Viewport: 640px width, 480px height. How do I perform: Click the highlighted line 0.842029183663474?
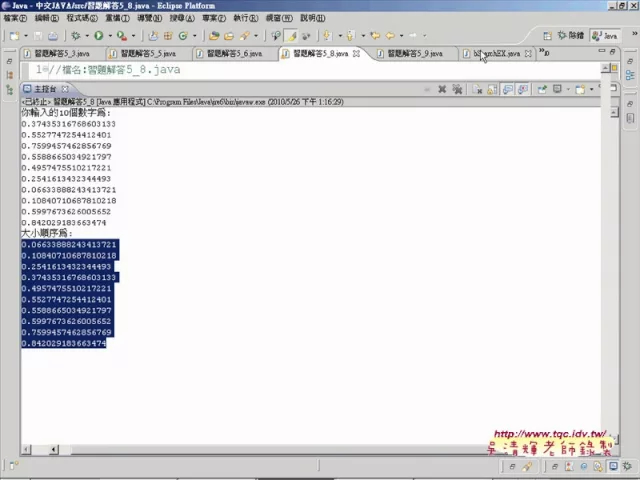tap(64, 343)
